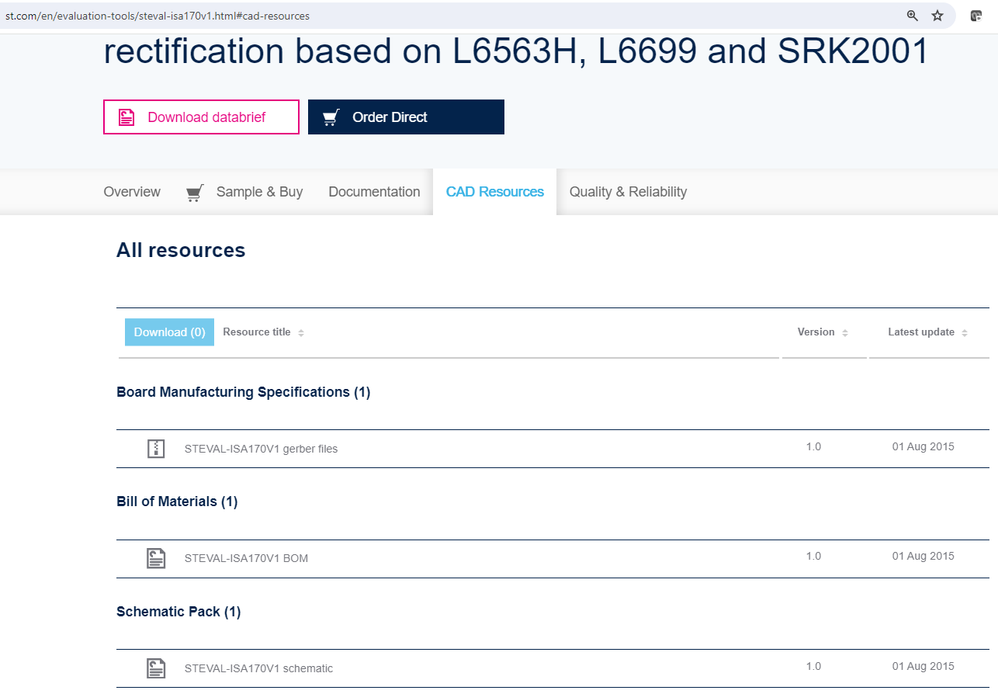Switch to the Overview tab

coord(132,192)
